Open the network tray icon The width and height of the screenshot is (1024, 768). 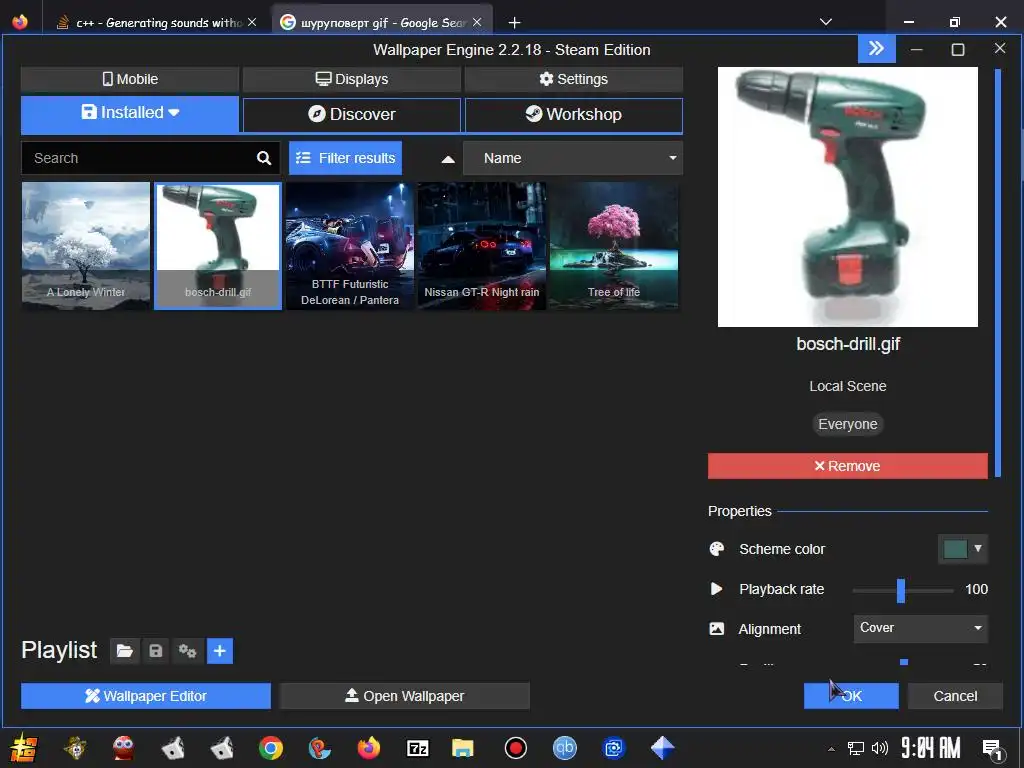click(x=855, y=748)
